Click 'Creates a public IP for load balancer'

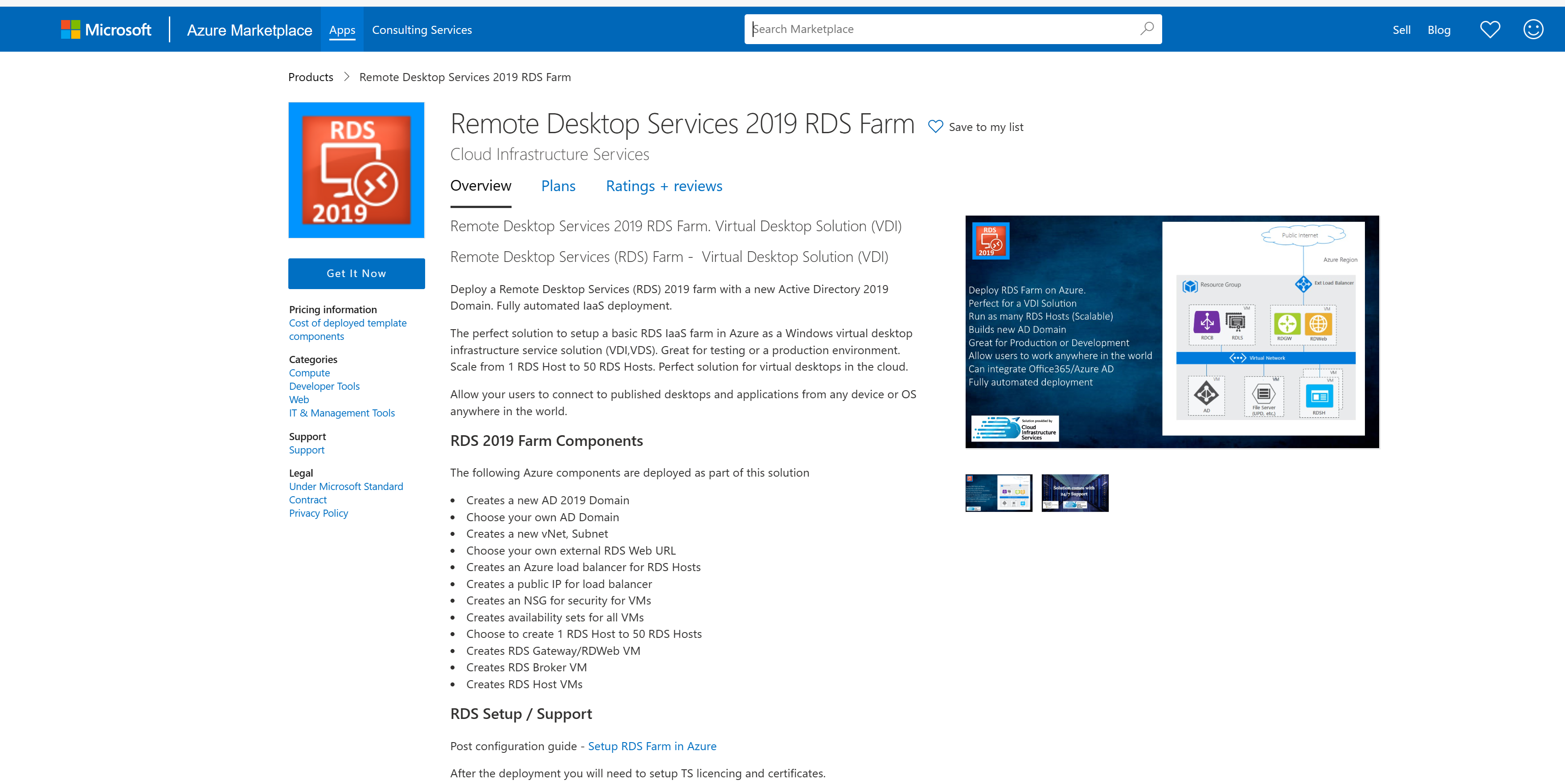pos(559,584)
